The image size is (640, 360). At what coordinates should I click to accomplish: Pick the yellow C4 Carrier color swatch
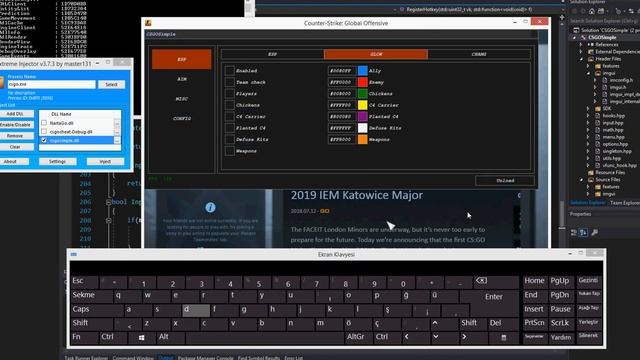[362, 105]
